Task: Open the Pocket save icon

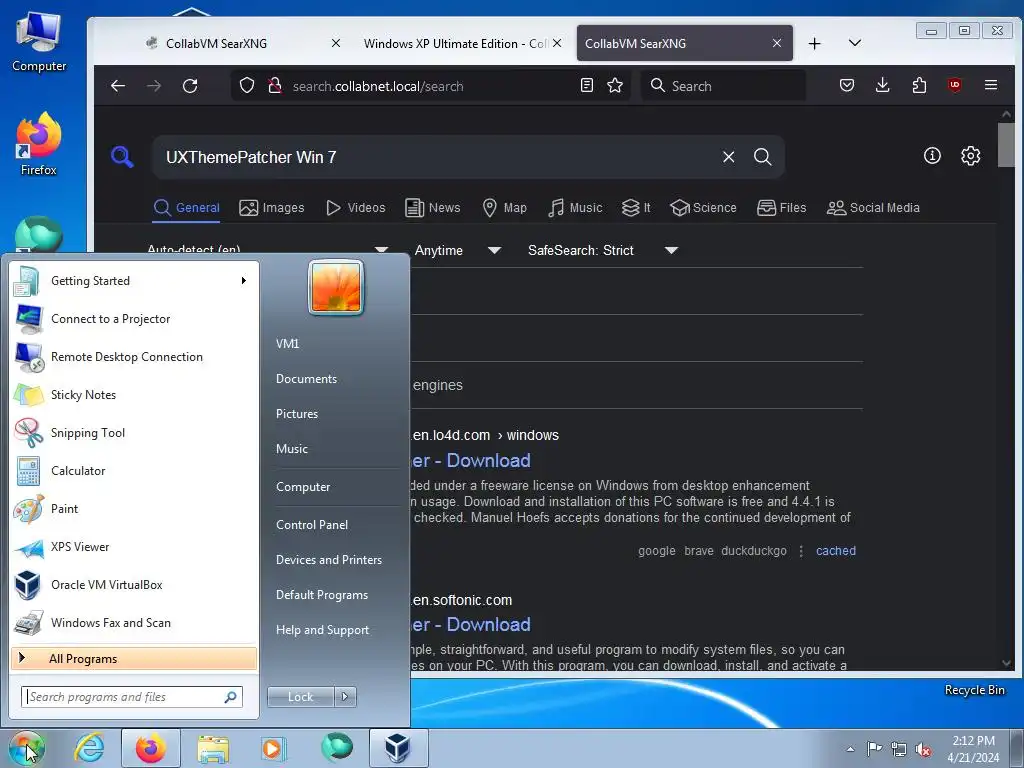Action: [847, 86]
